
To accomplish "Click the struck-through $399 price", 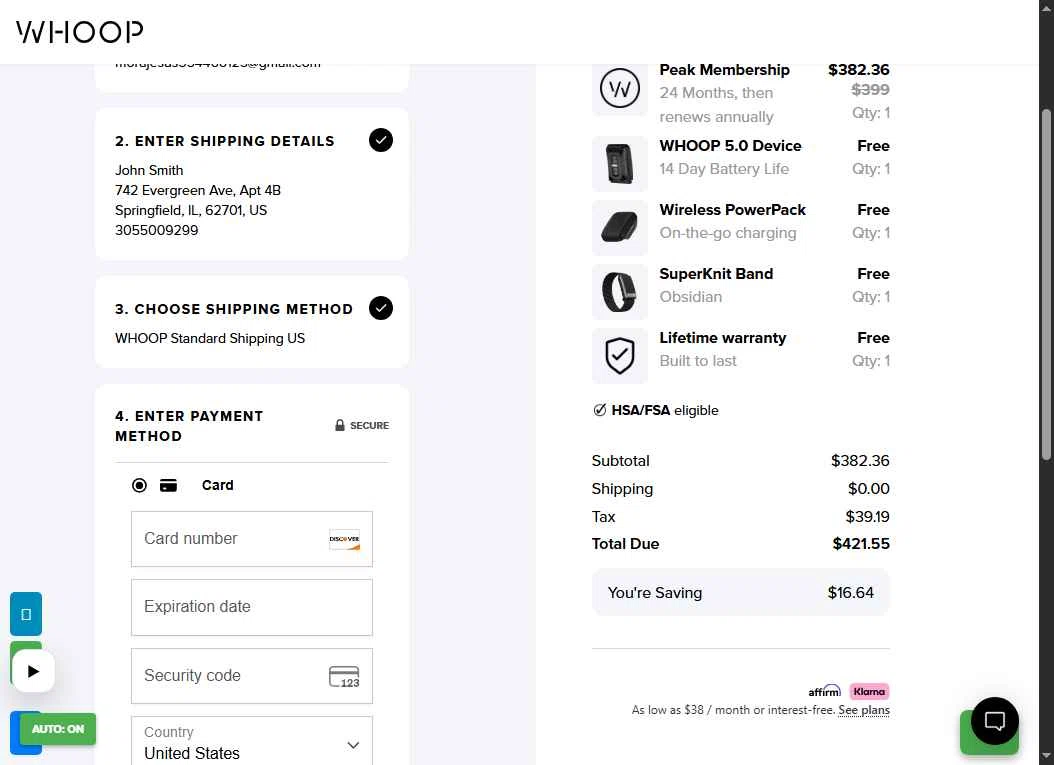I will coord(870,89).
